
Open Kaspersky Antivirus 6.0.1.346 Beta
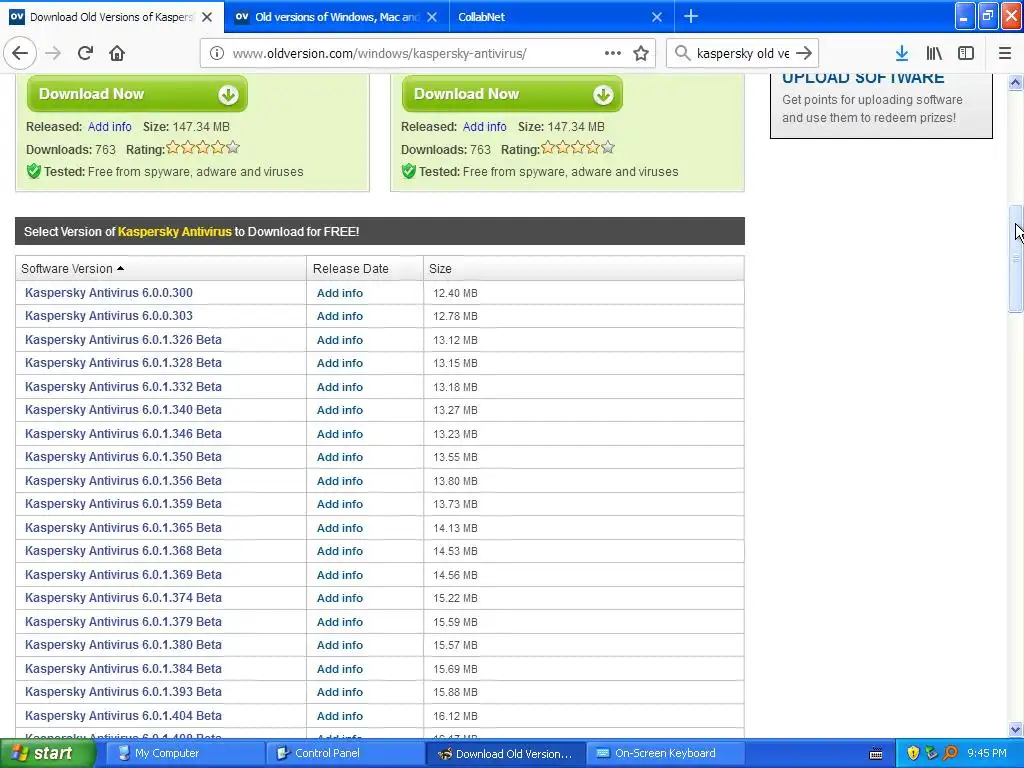coord(123,434)
